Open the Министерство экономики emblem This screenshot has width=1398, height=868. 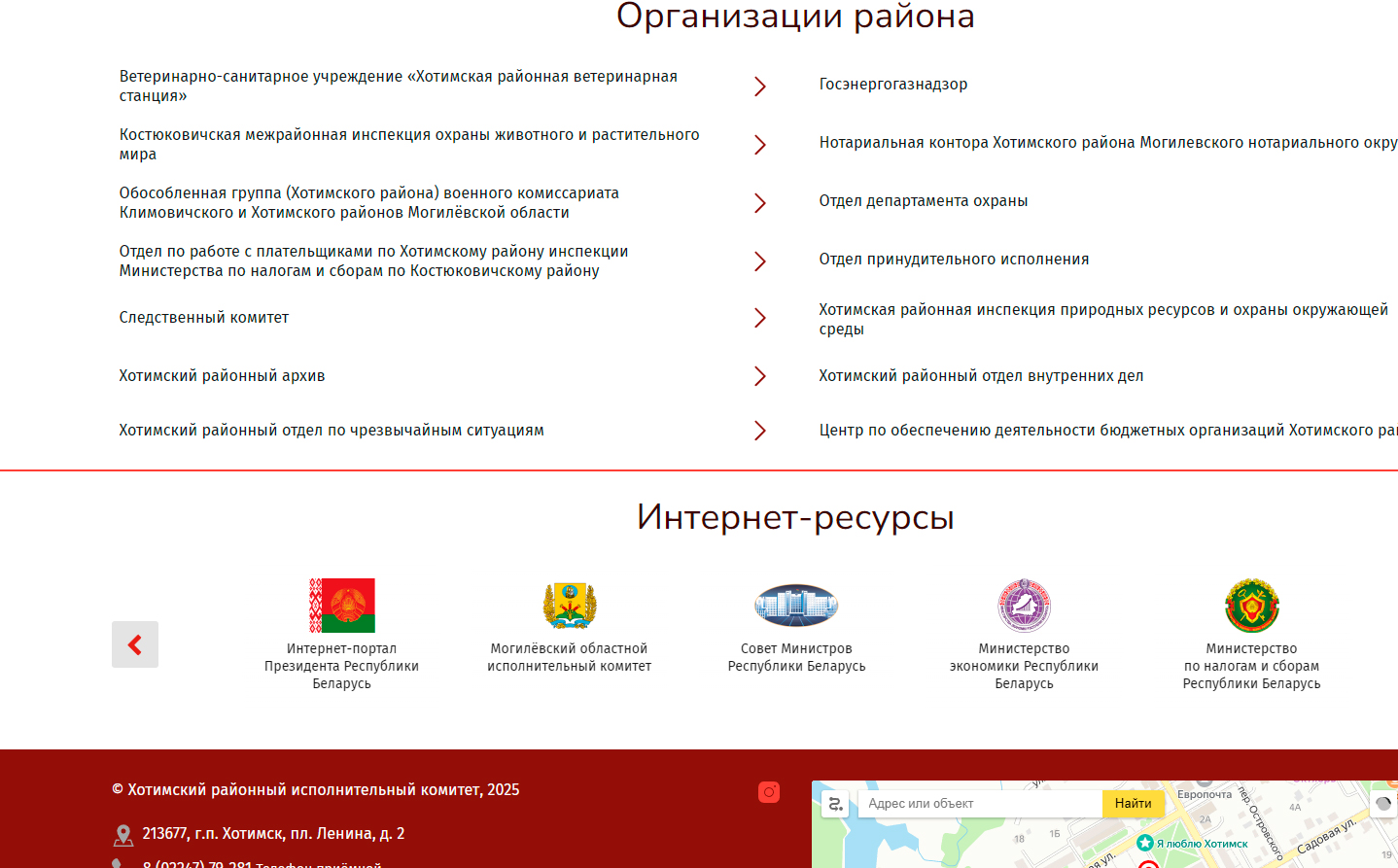coord(1024,605)
